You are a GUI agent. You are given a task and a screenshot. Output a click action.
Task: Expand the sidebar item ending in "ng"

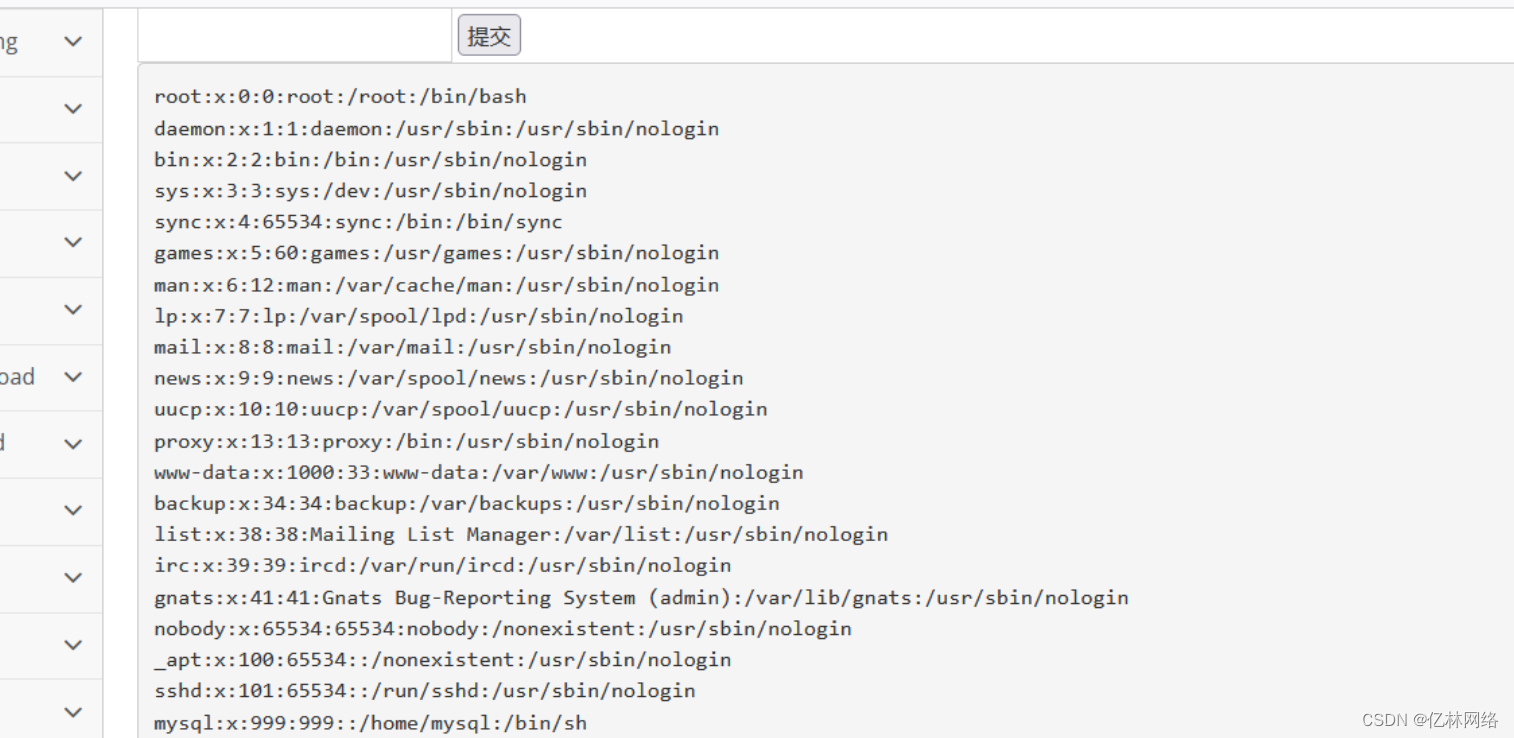coord(73,41)
